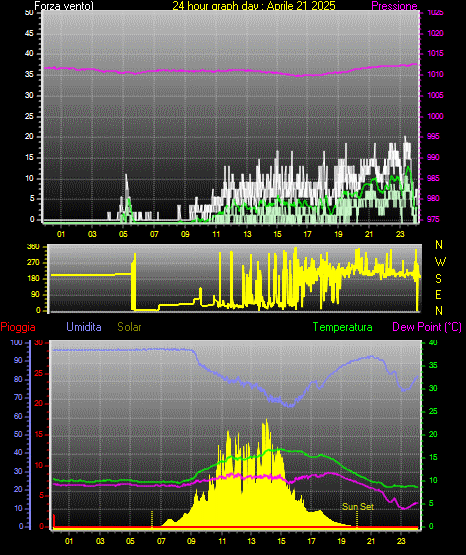Select the Temperatura legend label
The height and width of the screenshot is (555, 466).
point(343,327)
